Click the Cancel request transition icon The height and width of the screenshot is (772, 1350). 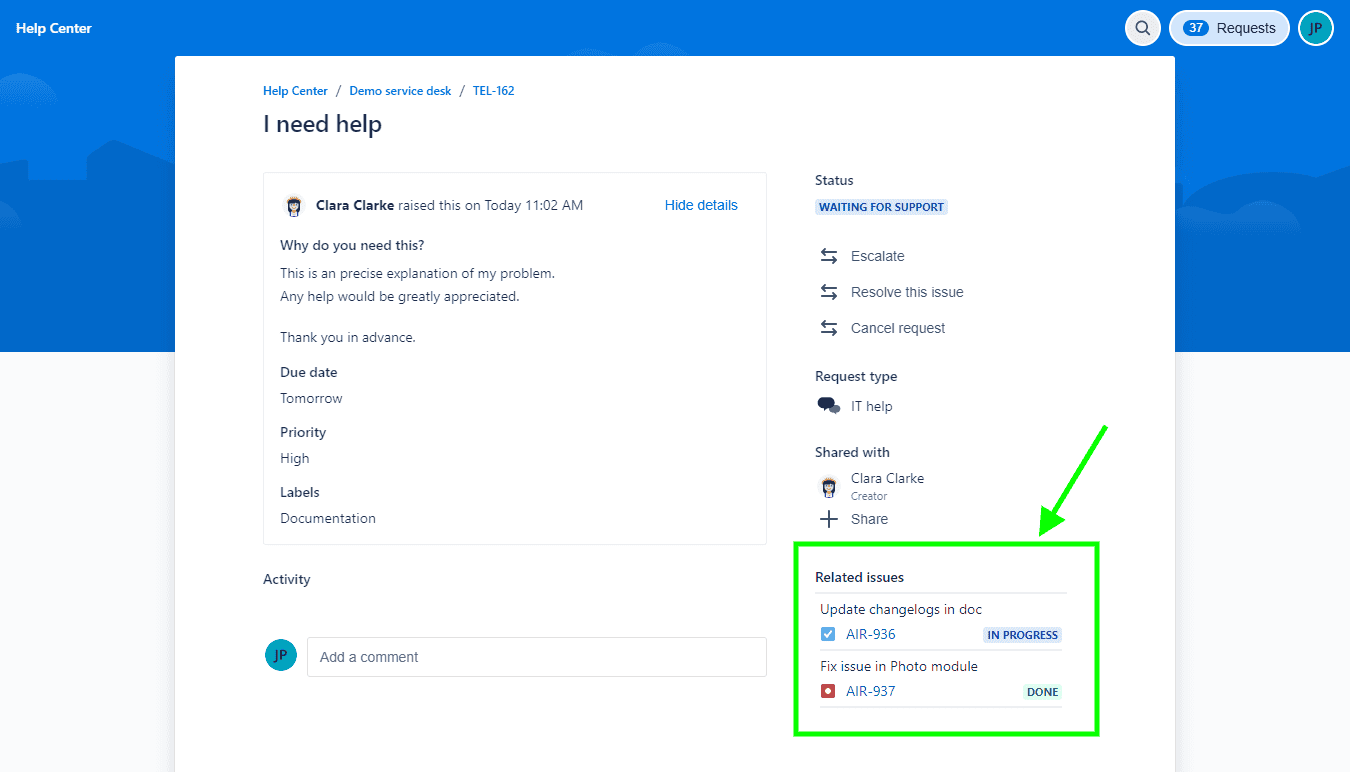coord(828,328)
